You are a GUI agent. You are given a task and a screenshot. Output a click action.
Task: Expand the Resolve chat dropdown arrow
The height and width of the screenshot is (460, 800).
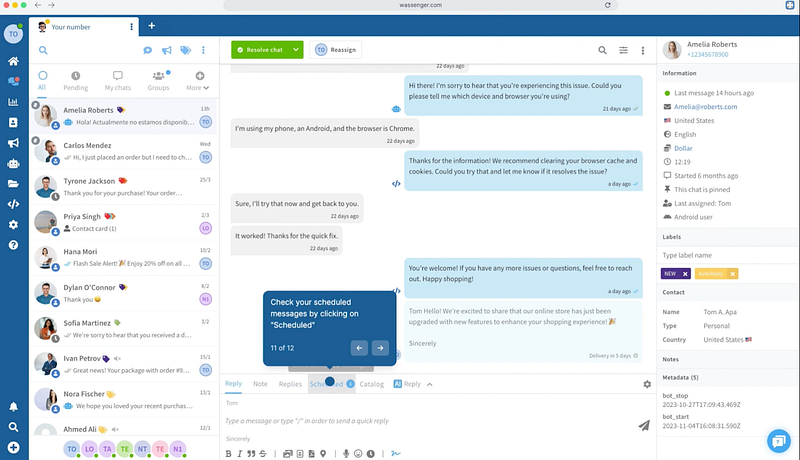pos(296,50)
